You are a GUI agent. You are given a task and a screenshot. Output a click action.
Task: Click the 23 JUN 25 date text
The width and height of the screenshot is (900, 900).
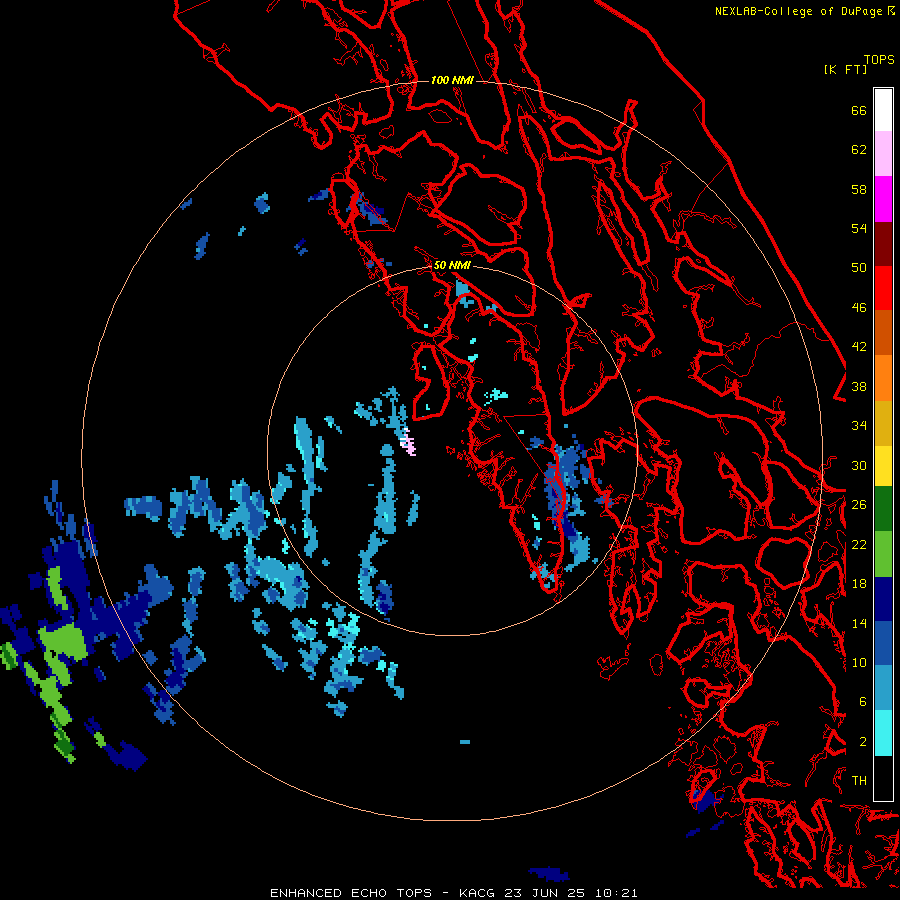[x=547, y=893]
